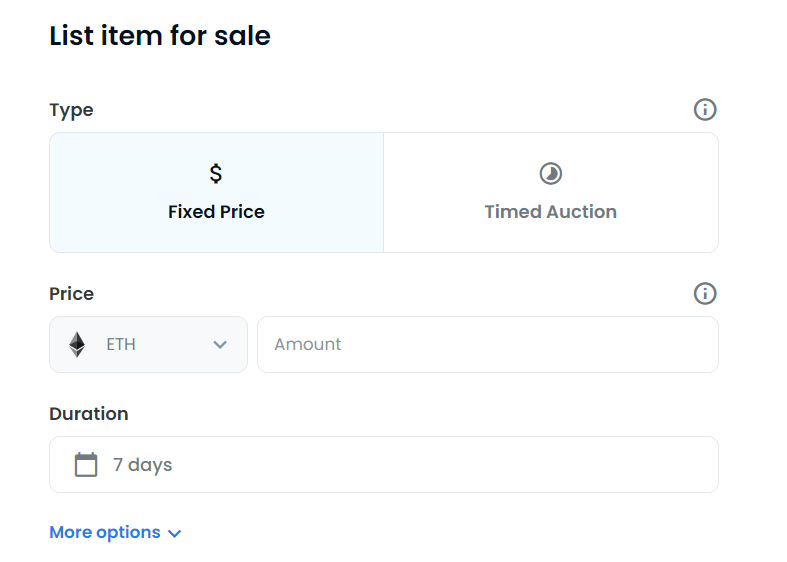787x562 pixels.
Task: Select the Fixed Price listing type
Action: pyautogui.click(x=216, y=193)
